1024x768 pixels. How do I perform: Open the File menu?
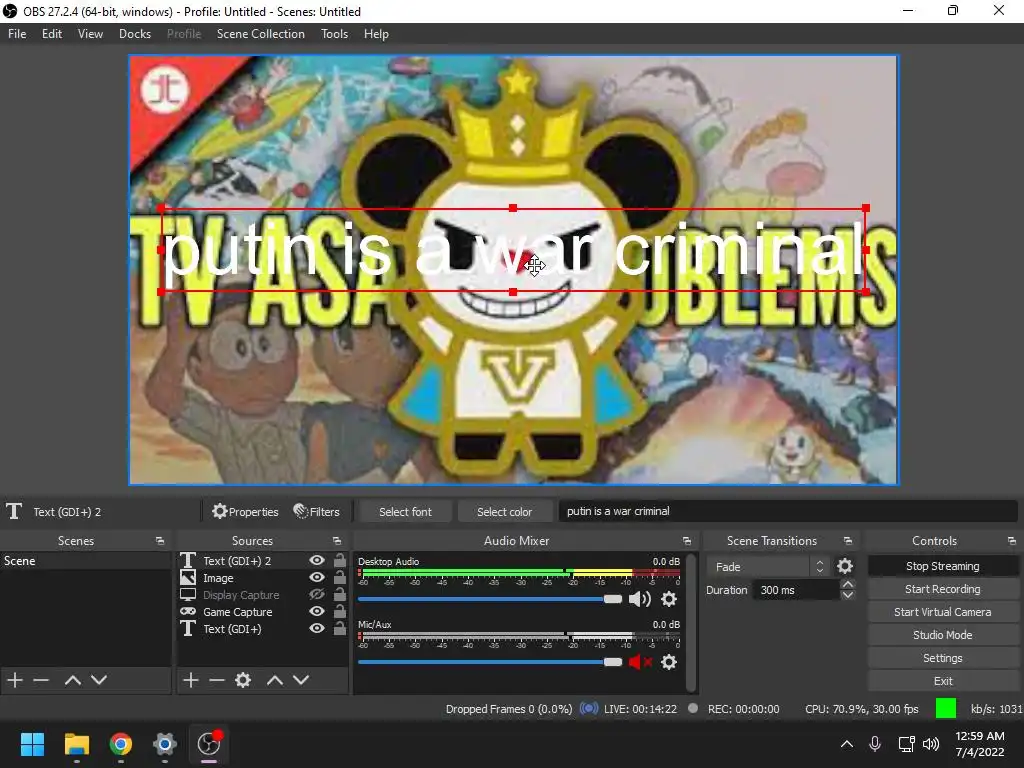(x=17, y=34)
